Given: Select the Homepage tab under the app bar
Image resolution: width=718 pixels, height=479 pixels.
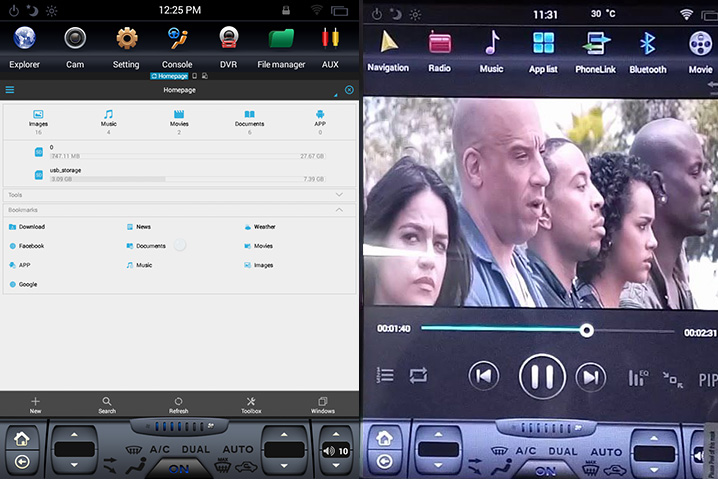Looking at the screenshot, I should coord(169,76).
